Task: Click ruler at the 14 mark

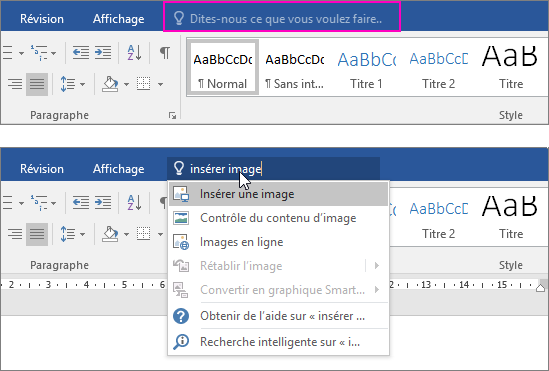Action: coord(464,285)
